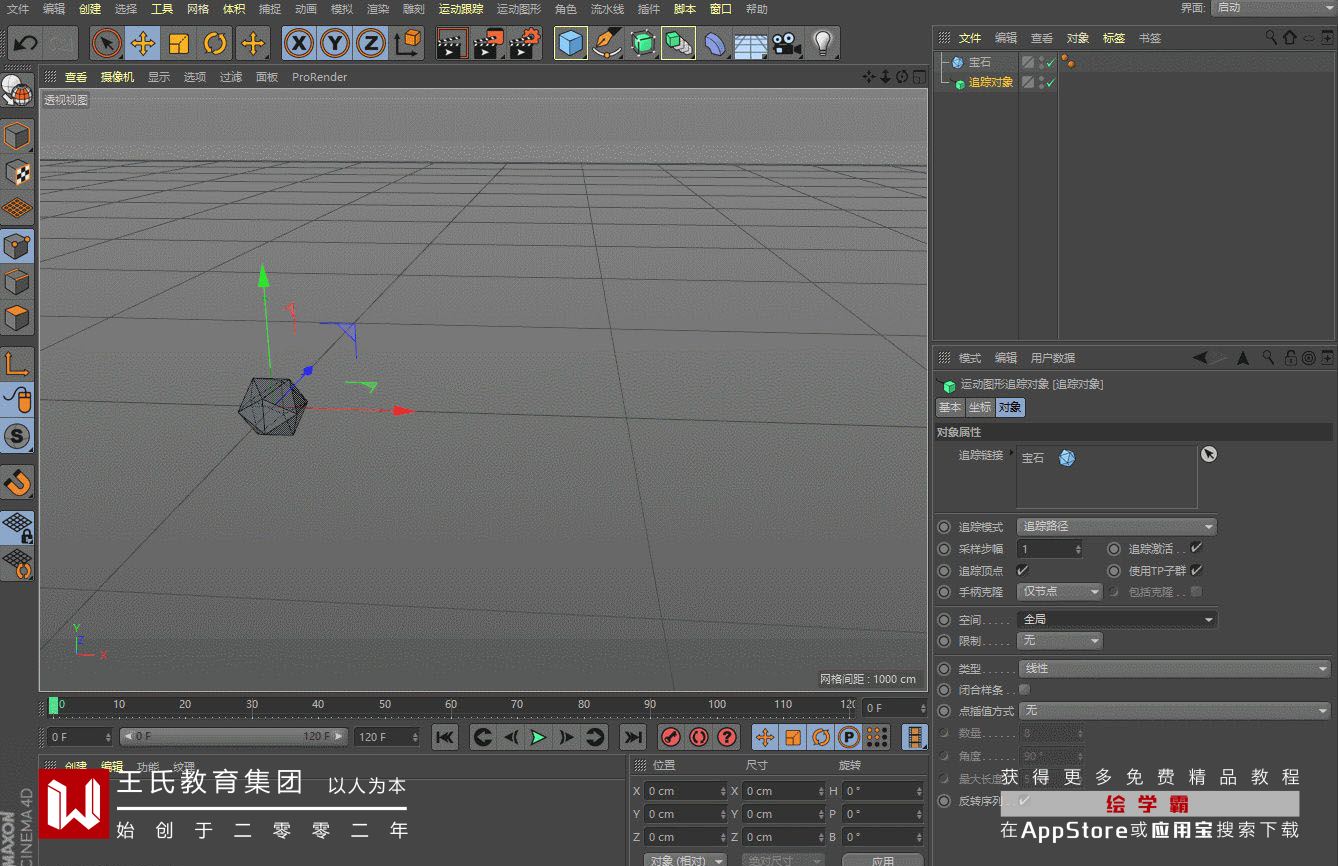This screenshot has width=1338, height=866.
Task: Play the animation forward
Action: 538,738
